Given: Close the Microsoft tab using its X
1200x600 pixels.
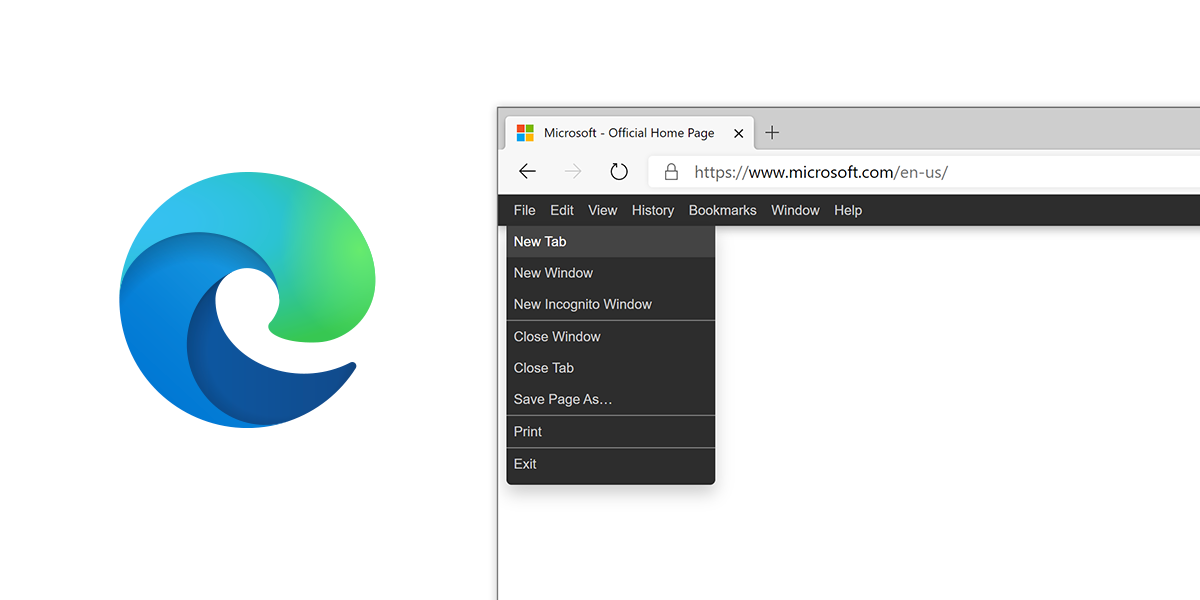Looking at the screenshot, I should click(x=738, y=133).
